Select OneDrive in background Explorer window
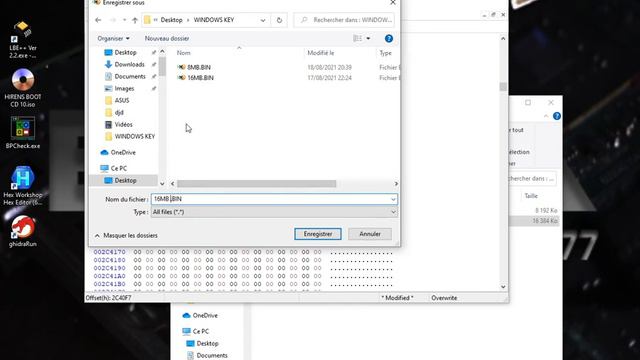The height and width of the screenshot is (360, 640). (200, 316)
